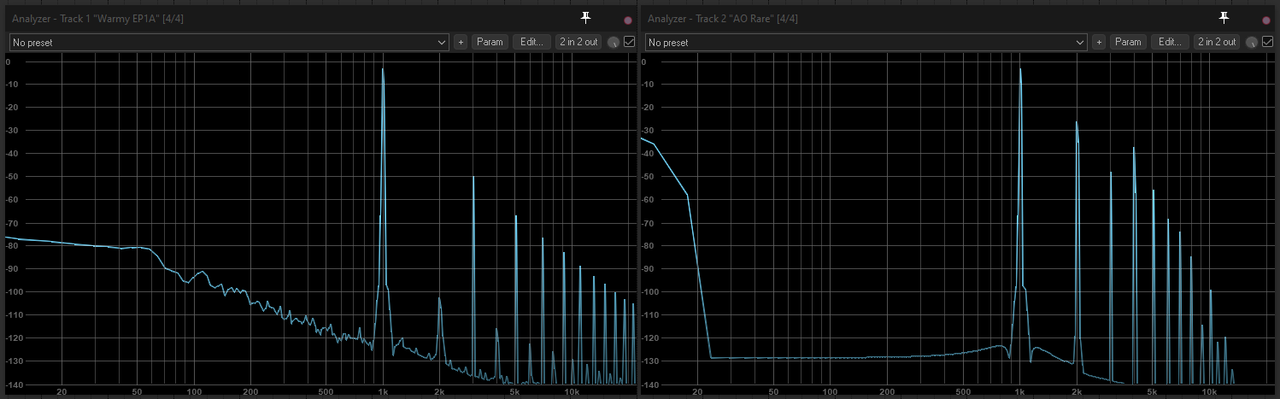The height and width of the screenshot is (399, 1280).
Task: Toggle the bypass checkbox in Track 1 analyzer
Action: pos(629,42)
